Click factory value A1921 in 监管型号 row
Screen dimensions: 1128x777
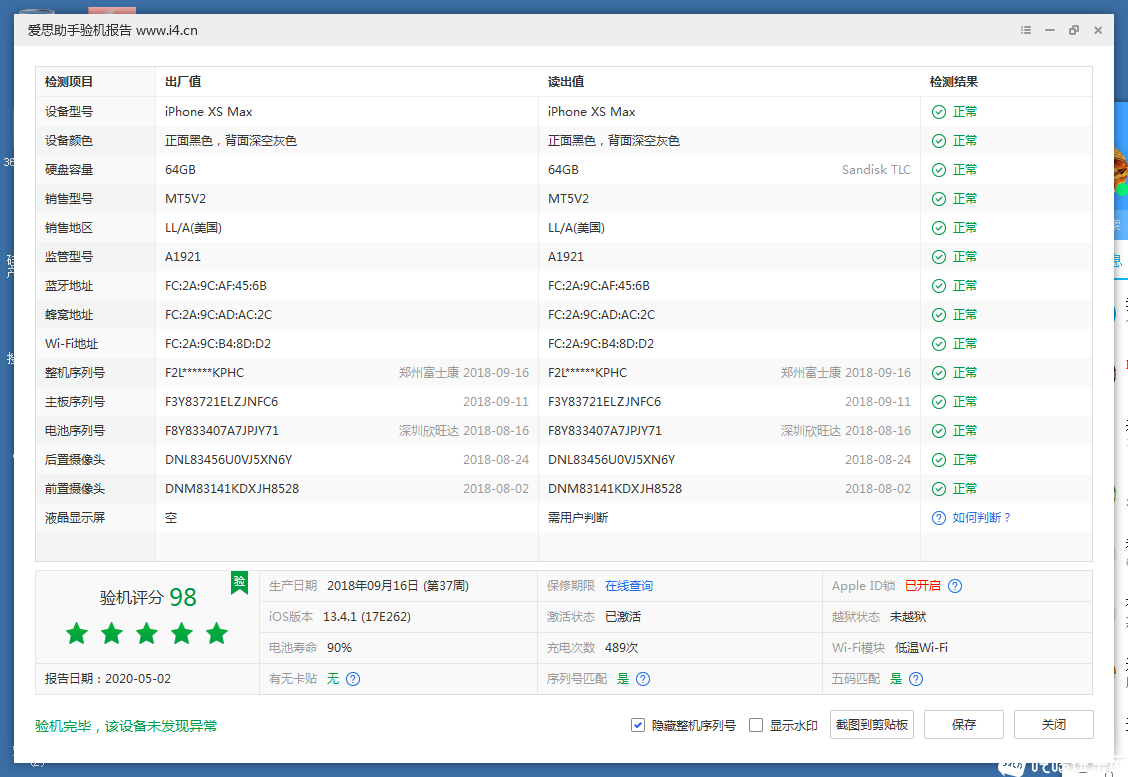click(183, 257)
